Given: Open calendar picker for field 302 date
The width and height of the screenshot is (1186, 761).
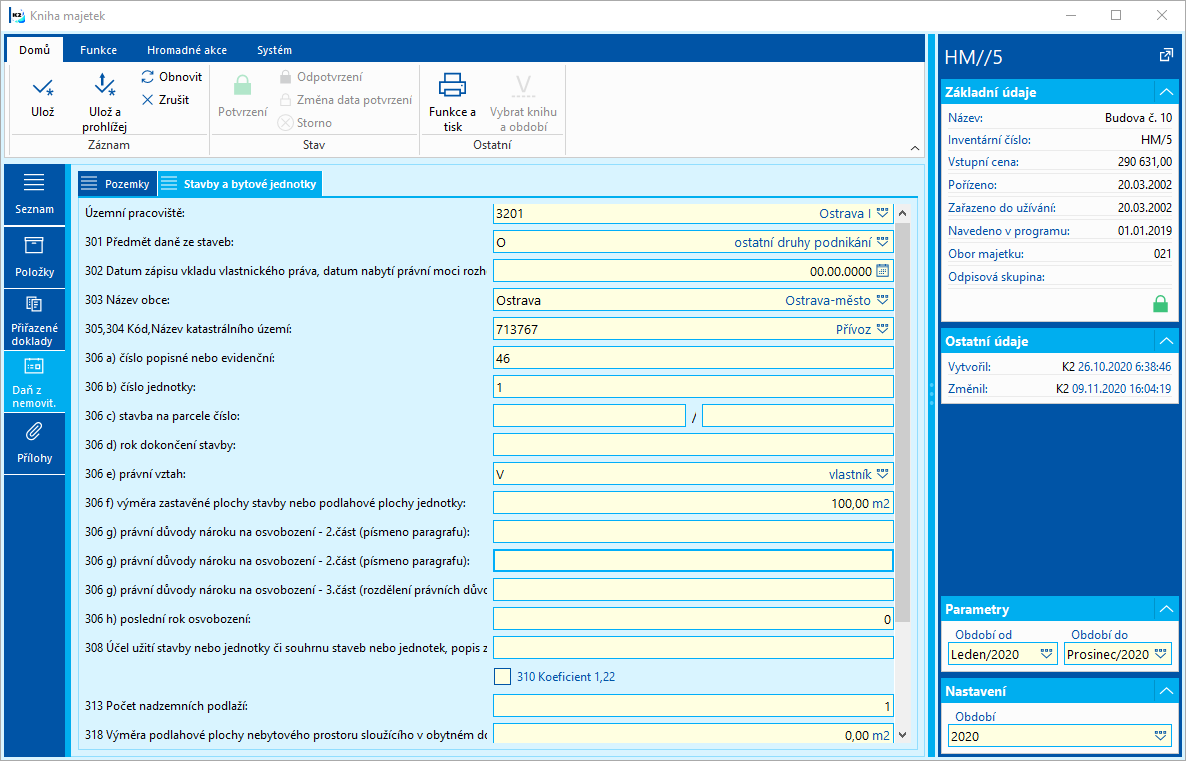Looking at the screenshot, I should coord(883,271).
